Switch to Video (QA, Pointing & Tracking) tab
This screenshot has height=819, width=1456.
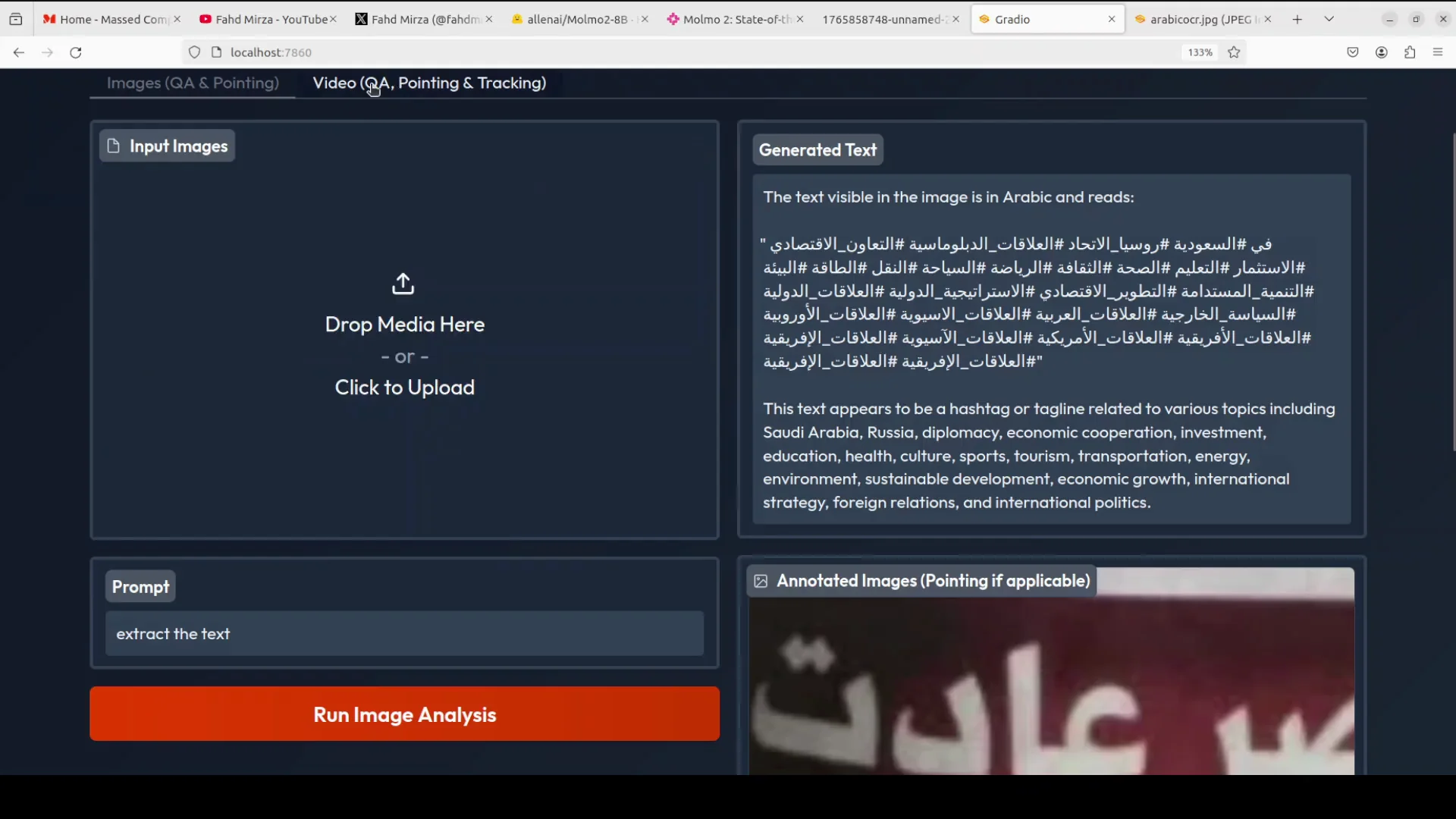[x=429, y=83]
